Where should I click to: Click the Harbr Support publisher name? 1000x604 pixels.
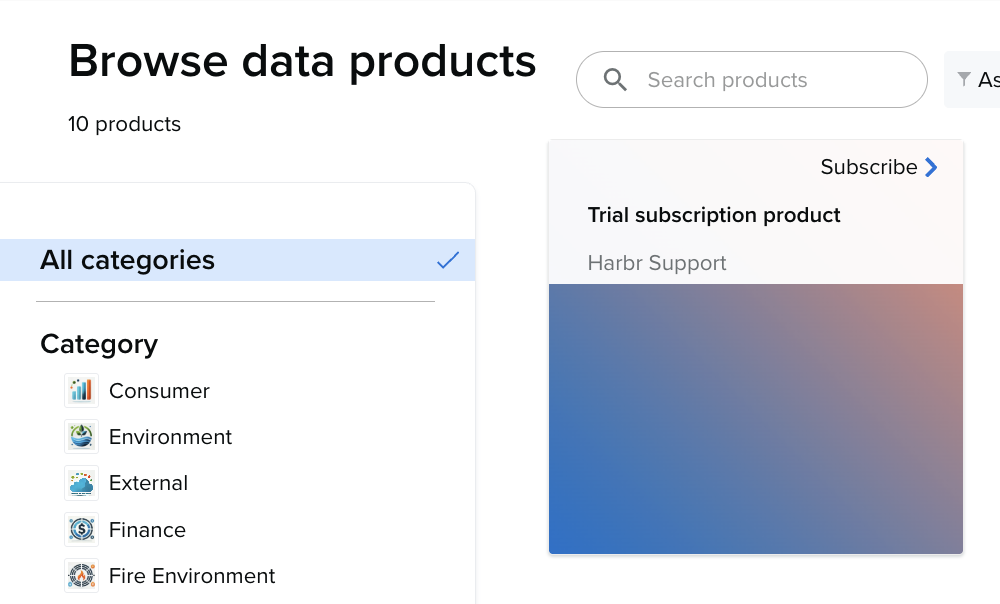pyautogui.click(x=657, y=263)
